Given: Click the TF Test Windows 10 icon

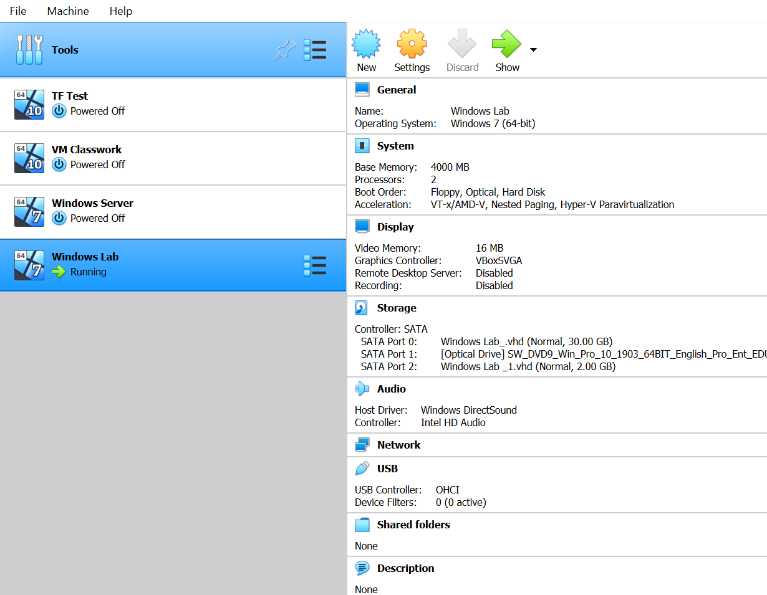Looking at the screenshot, I should 29,104.
